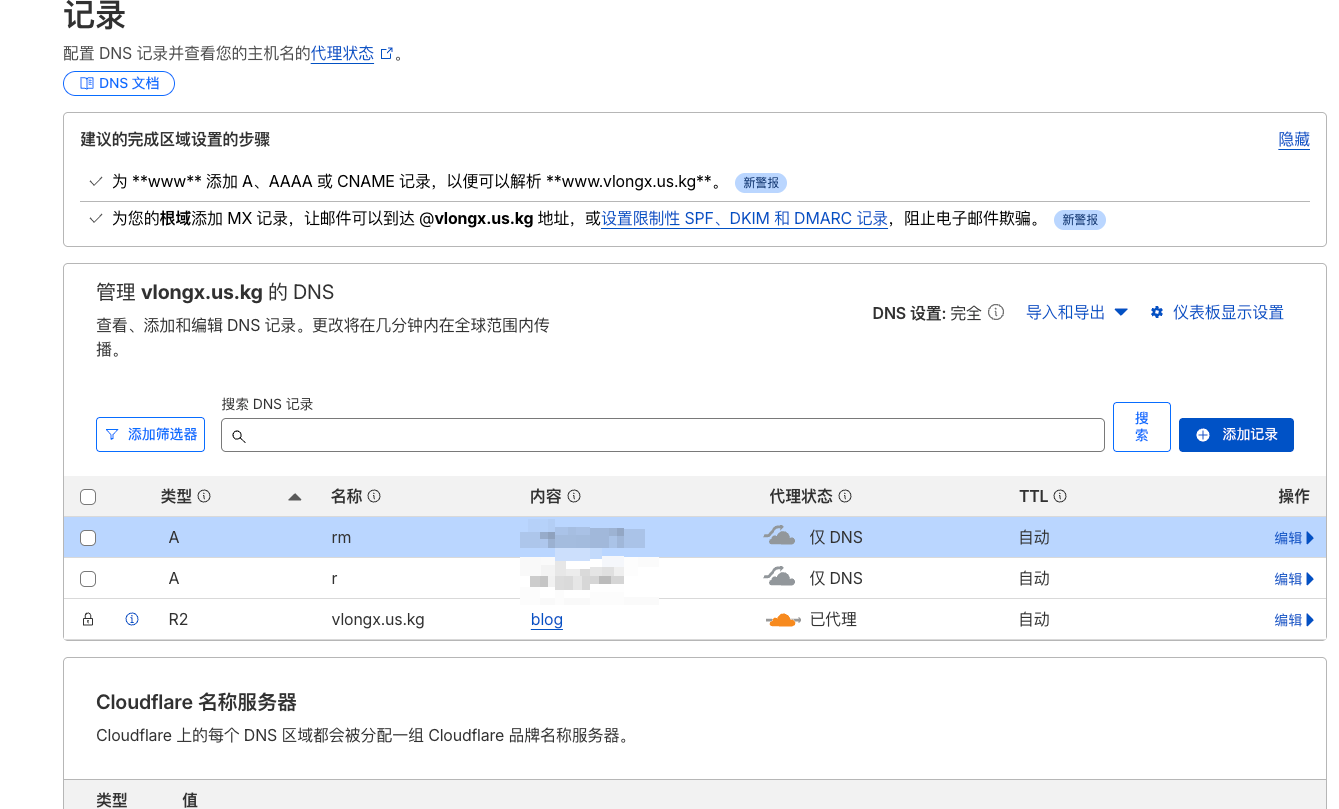Image resolution: width=1339 pixels, height=809 pixels.
Task: Open 仪表板显示设置 gear settings
Action: pyautogui.click(x=1217, y=312)
